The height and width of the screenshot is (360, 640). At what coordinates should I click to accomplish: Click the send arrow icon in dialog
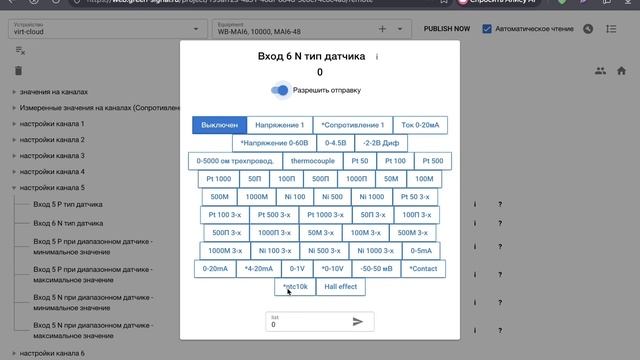[x=358, y=322]
